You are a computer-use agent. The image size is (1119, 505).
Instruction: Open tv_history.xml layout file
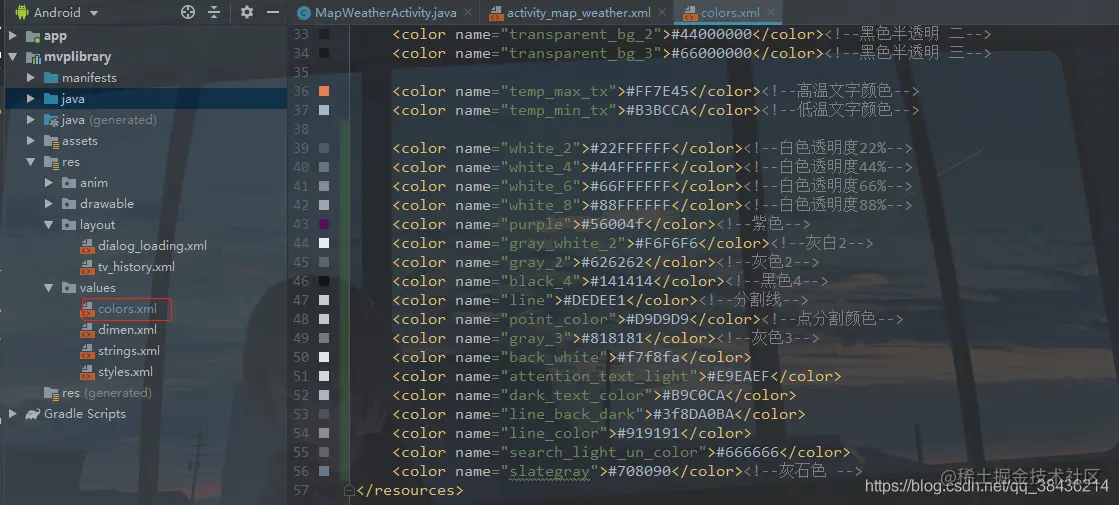click(136, 267)
